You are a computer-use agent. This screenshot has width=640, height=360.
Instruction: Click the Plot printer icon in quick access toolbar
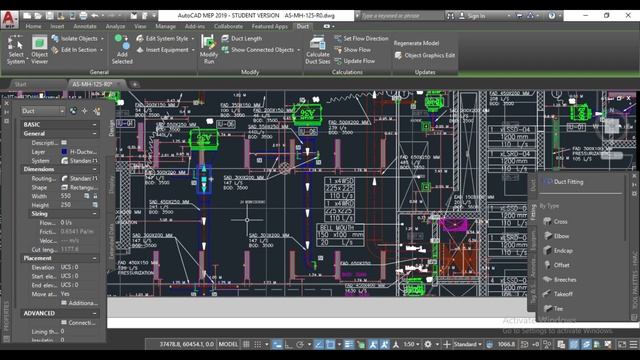click(83, 16)
